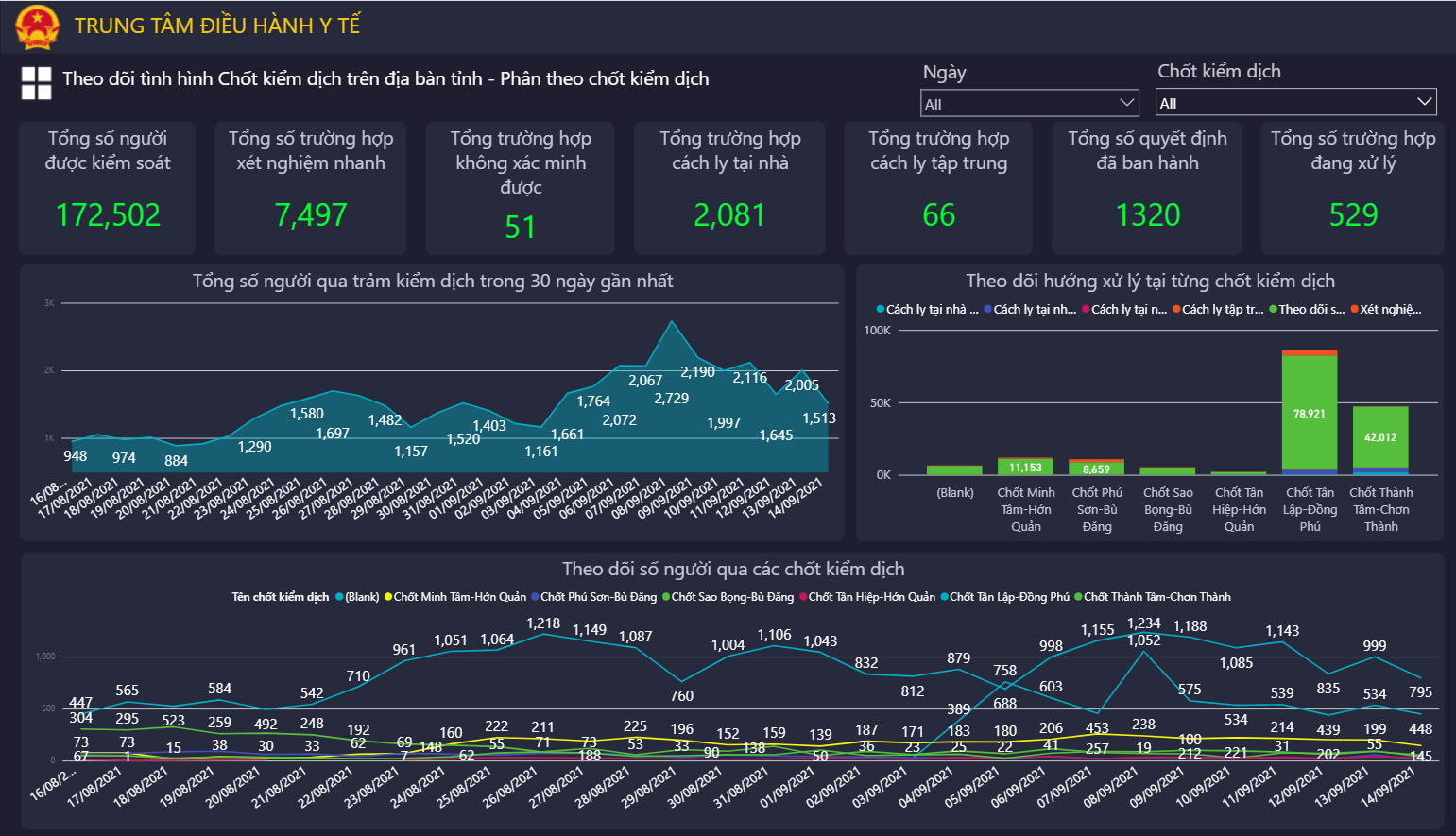Toggle the 'Chốt Thành Tâm-Chơn Thành' line legend entry
Image resolution: width=1456 pixels, height=836 pixels.
point(1156,597)
